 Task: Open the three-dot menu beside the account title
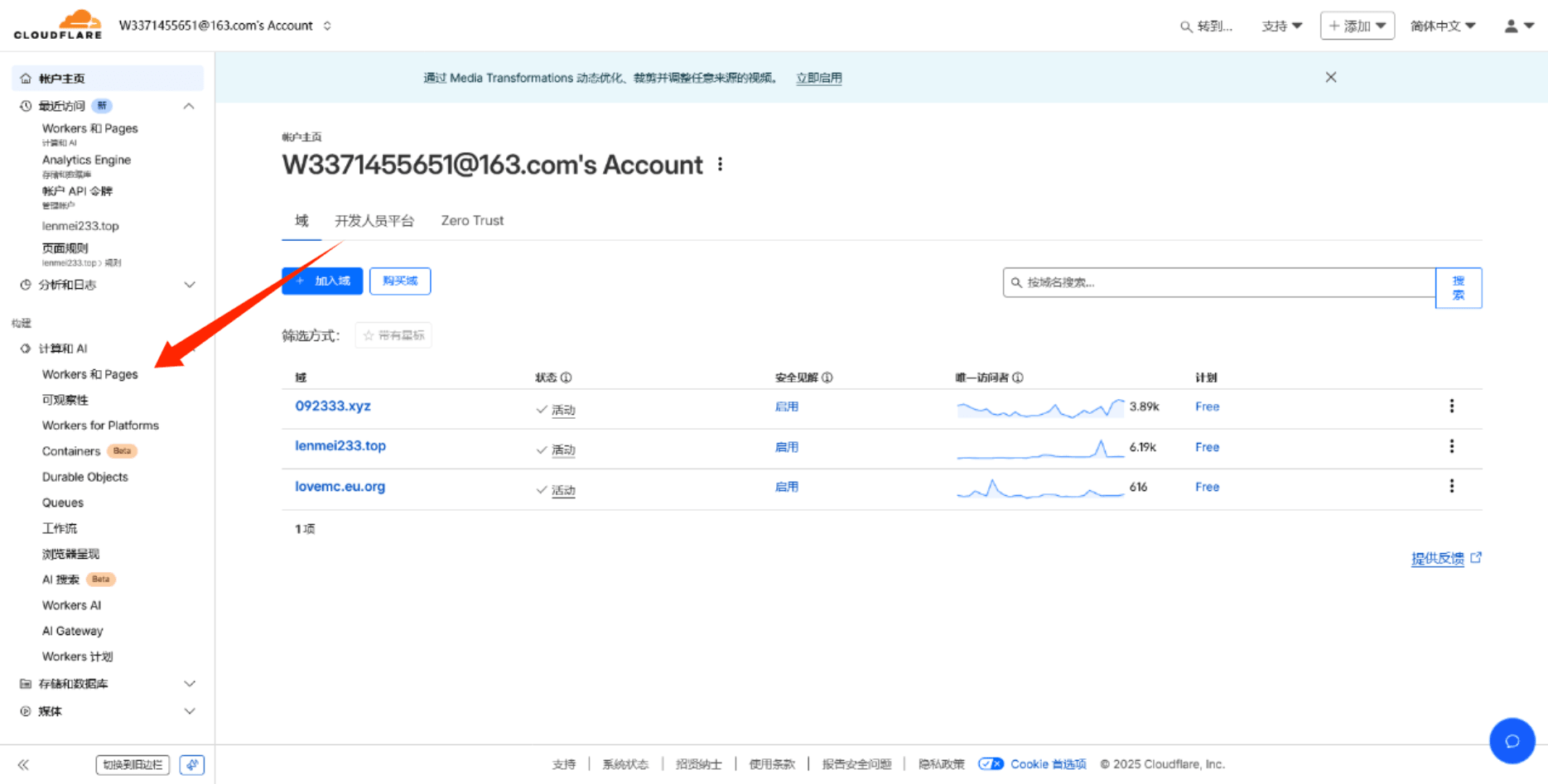pos(720,164)
